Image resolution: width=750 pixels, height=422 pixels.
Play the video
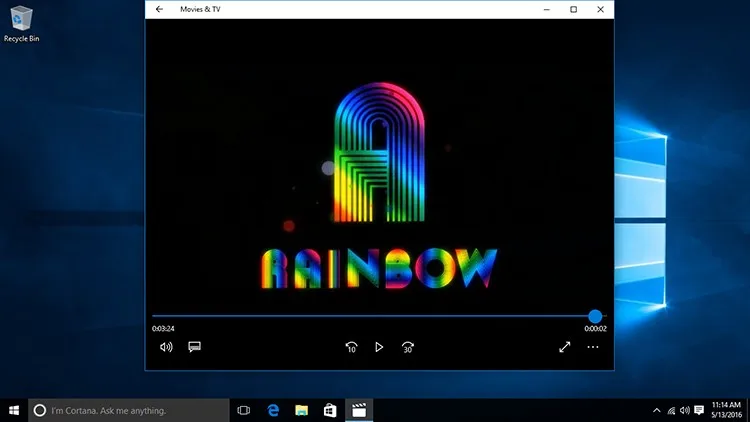379,347
